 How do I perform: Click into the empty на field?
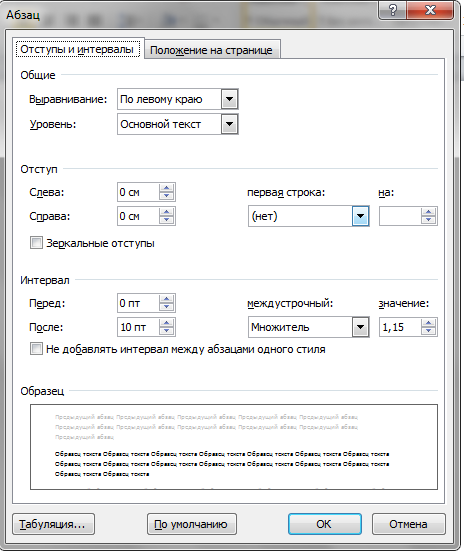400,216
